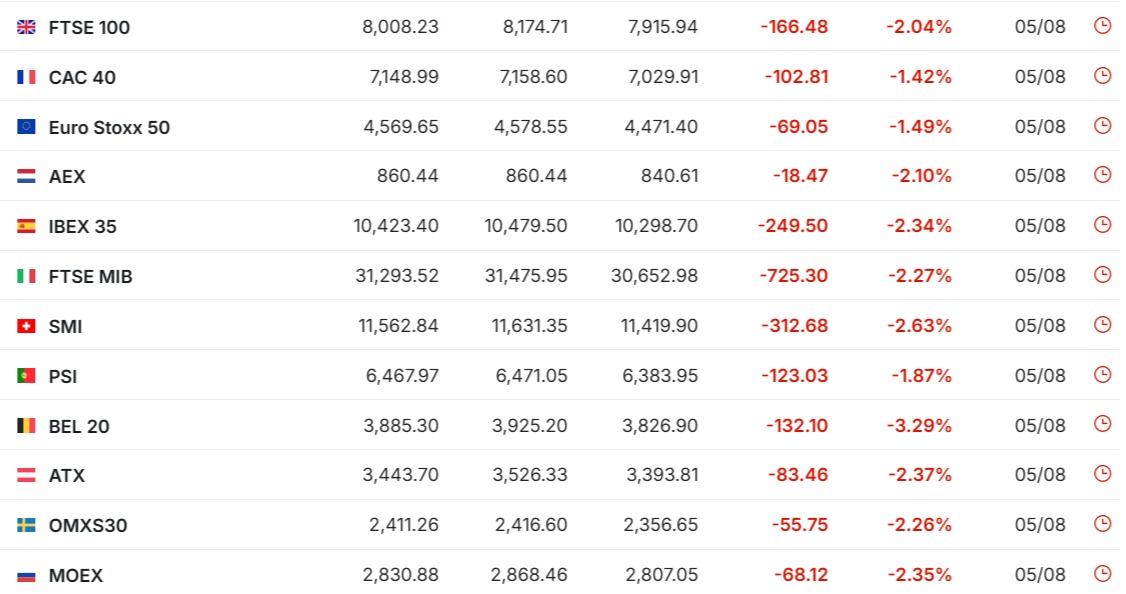Click the clock icon in SMI row

pos(1102,325)
